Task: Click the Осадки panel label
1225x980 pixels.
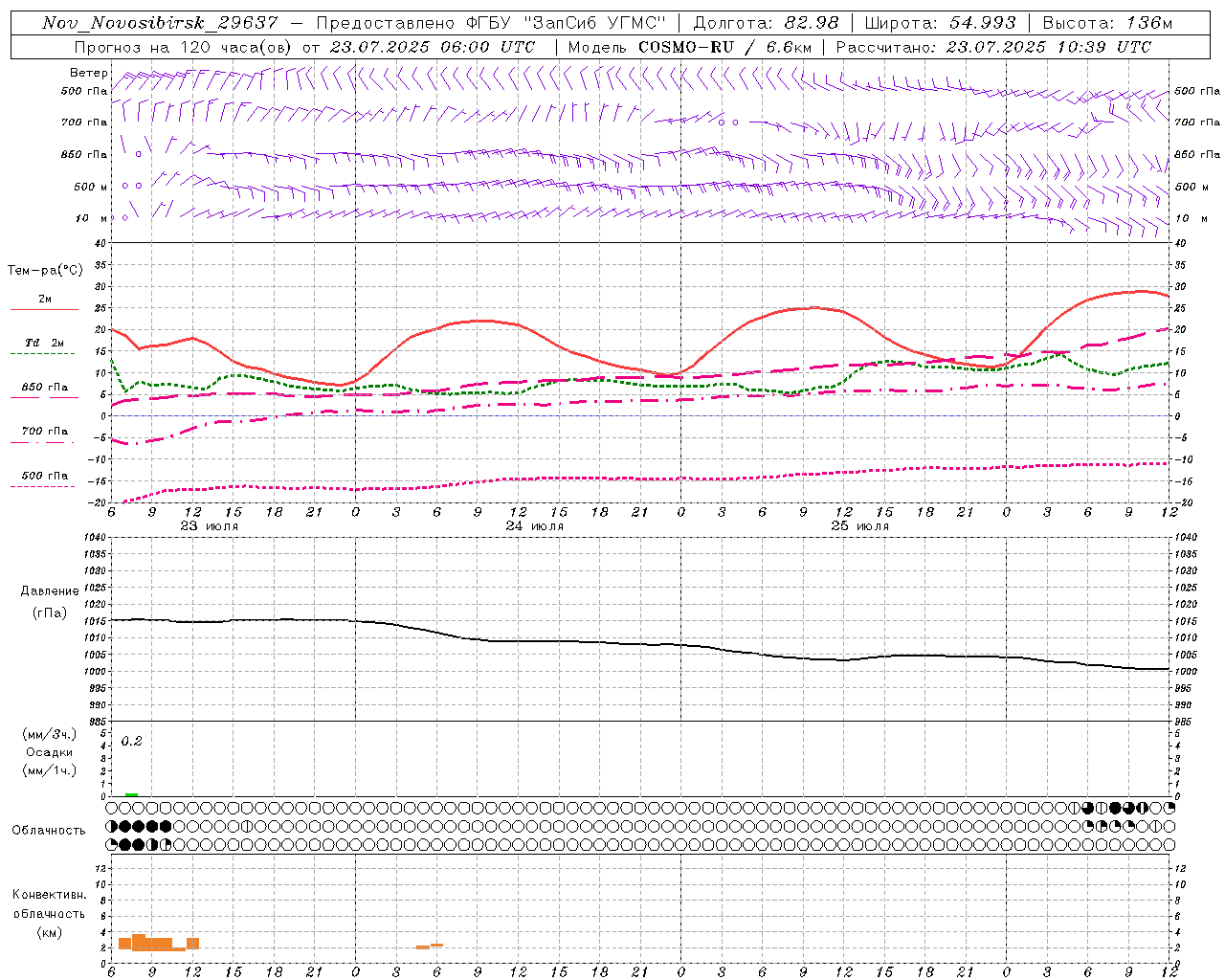Action: click(x=49, y=752)
